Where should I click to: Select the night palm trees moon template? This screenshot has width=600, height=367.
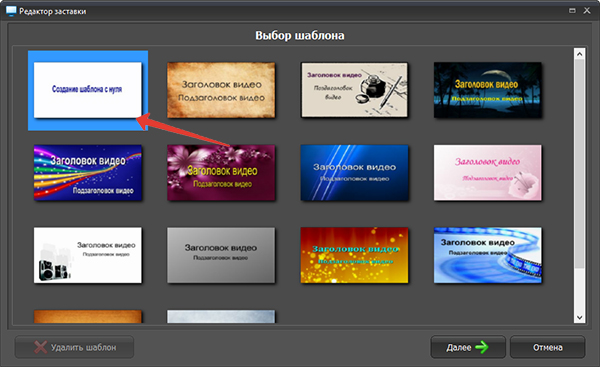pyautogui.click(x=488, y=90)
